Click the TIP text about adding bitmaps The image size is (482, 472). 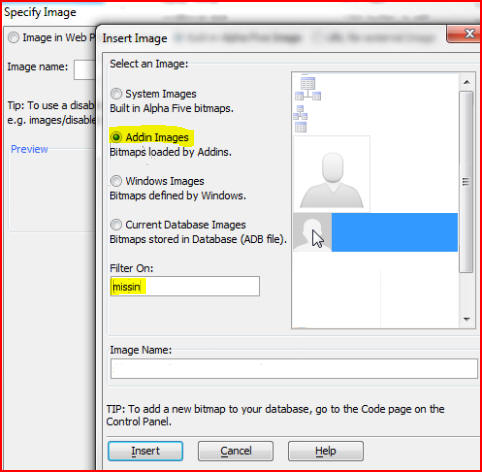pos(275,415)
